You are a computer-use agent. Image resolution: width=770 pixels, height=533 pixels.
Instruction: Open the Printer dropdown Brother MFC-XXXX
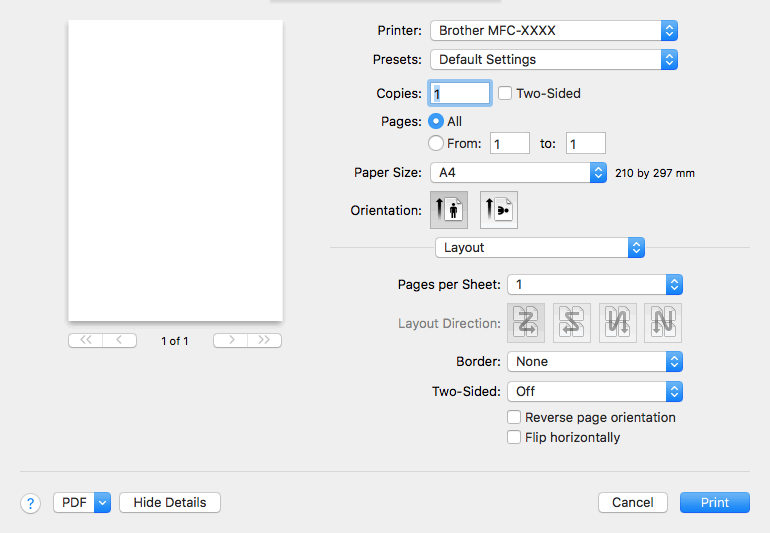(x=554, y=30)
